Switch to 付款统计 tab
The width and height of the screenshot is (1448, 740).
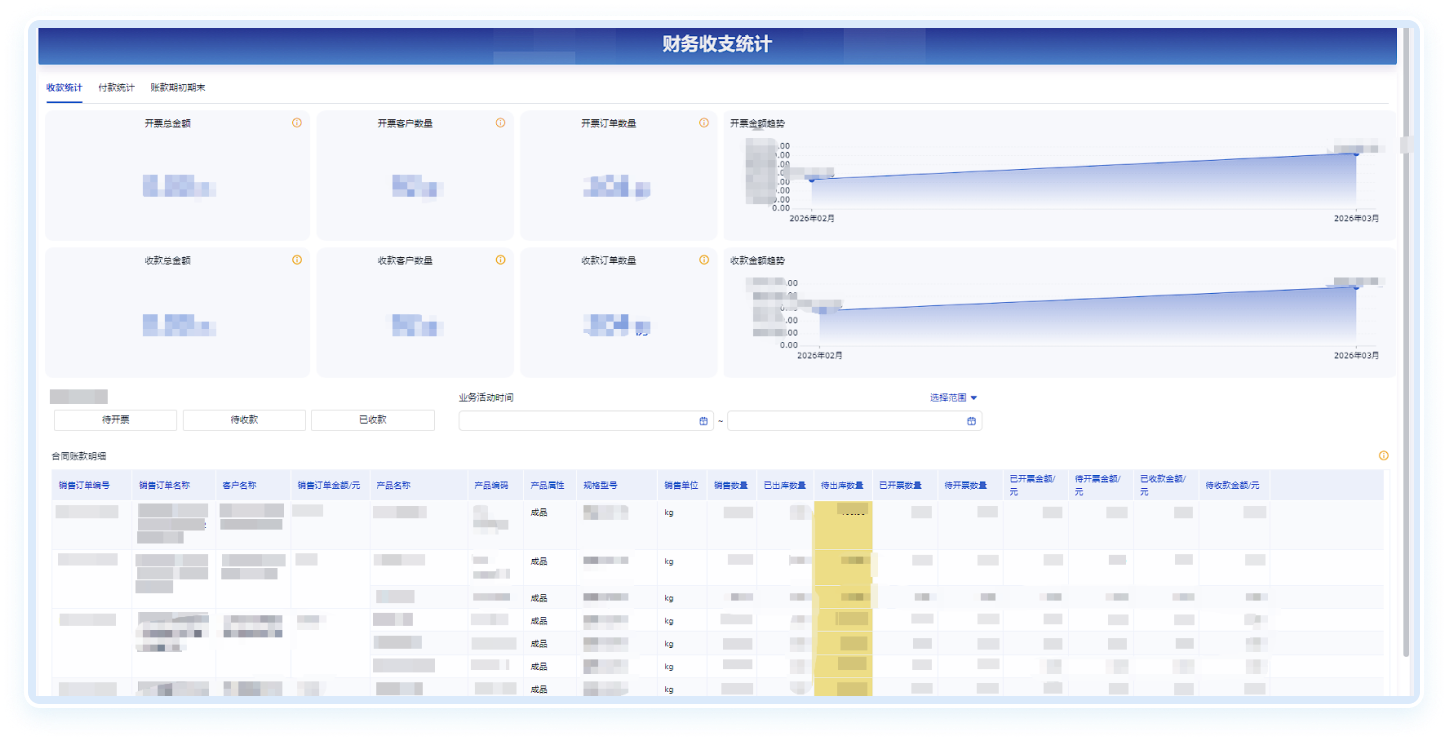[x=116, y=88]
